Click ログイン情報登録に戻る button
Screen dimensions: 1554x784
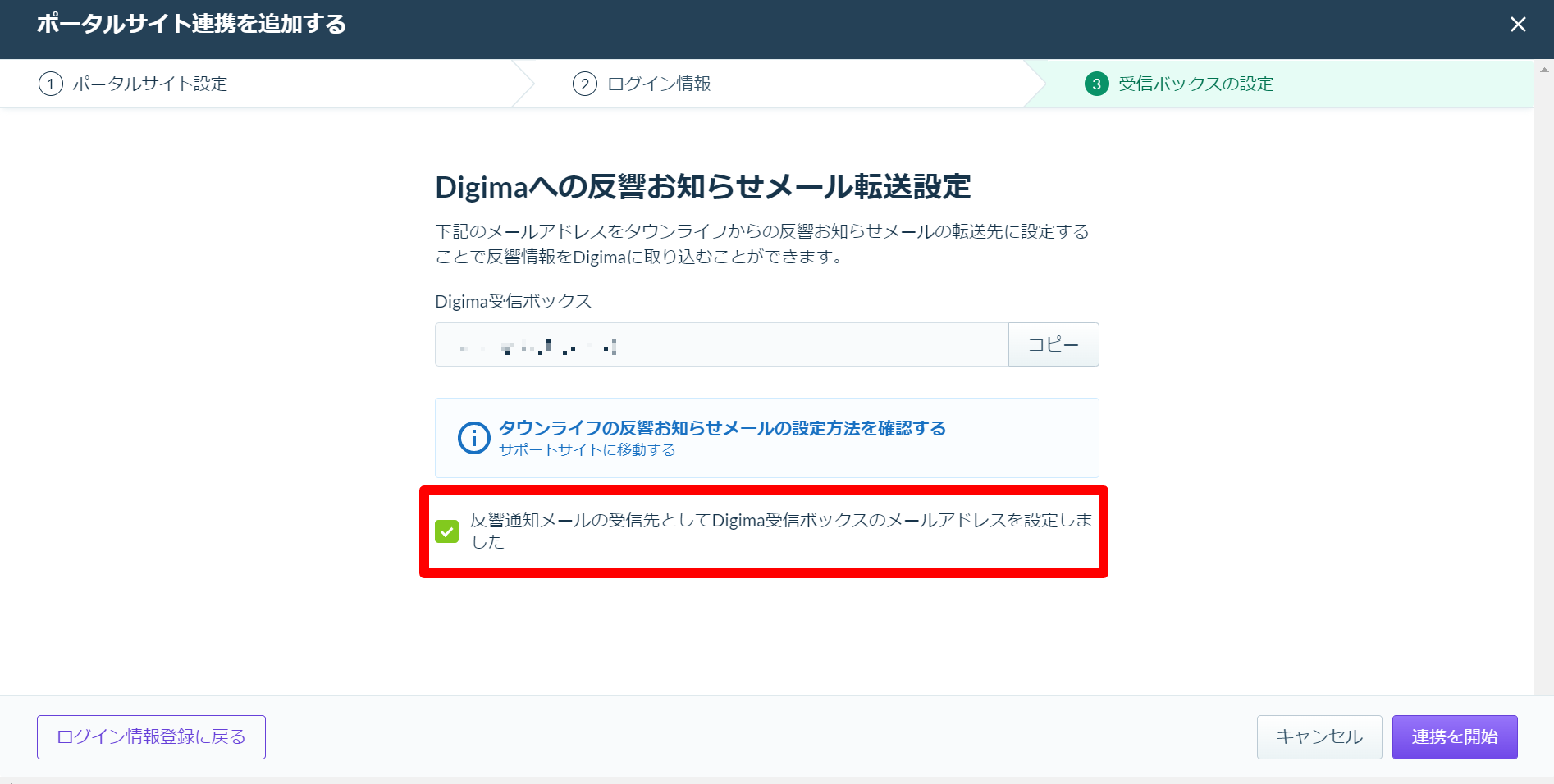151,737
